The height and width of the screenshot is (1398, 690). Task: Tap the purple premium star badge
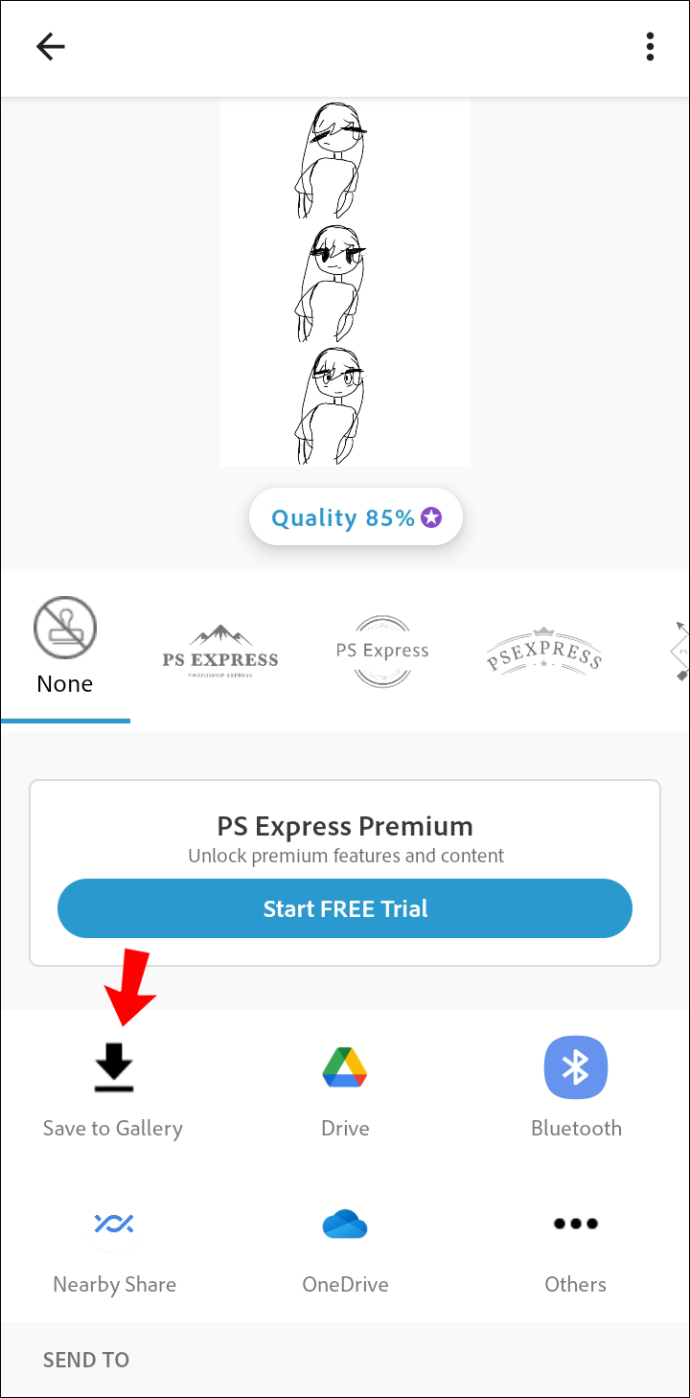coord(431,517)
